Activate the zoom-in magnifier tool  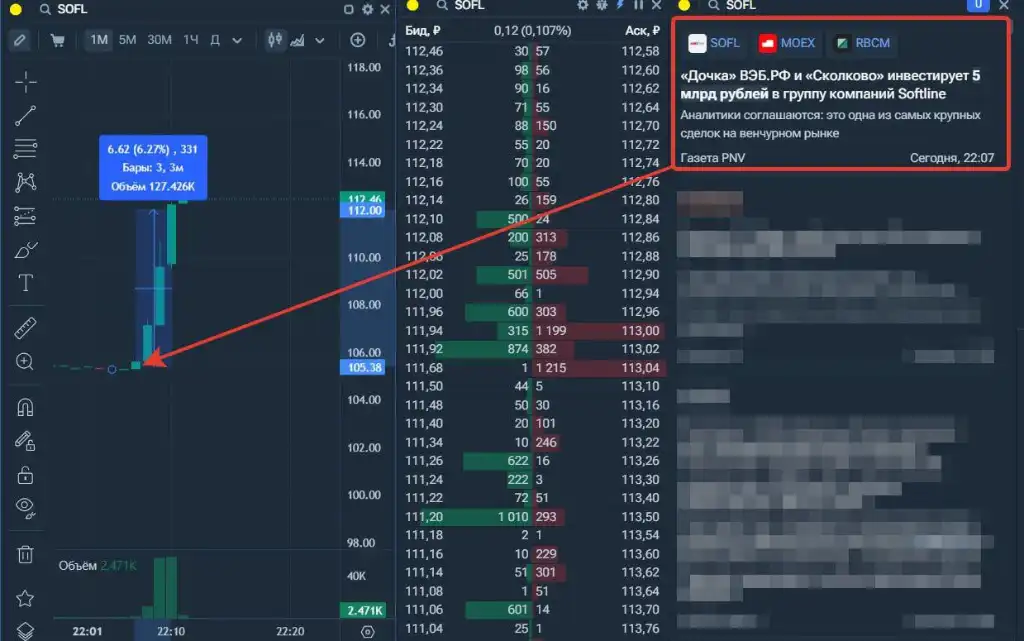25,362
